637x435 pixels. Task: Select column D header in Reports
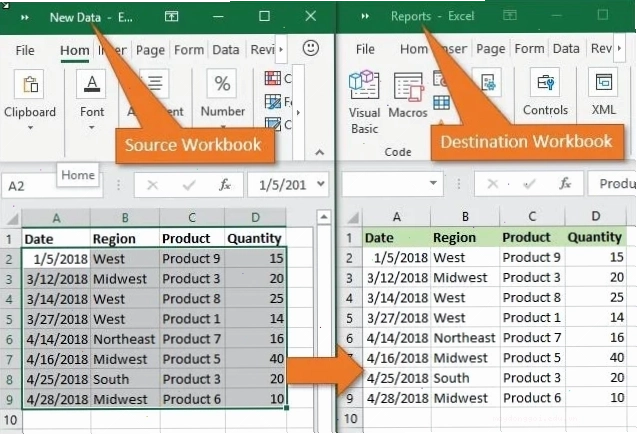(x=596, y=216)
